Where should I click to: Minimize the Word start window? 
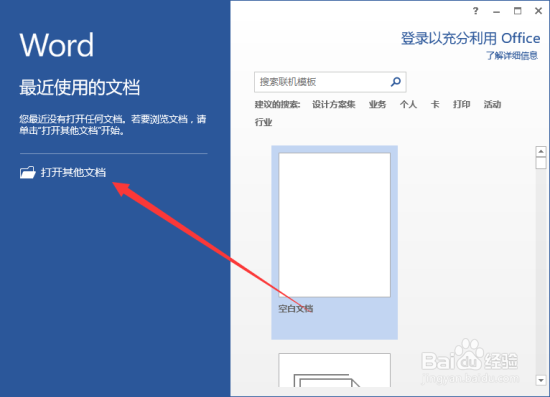[x=496, y=12]
